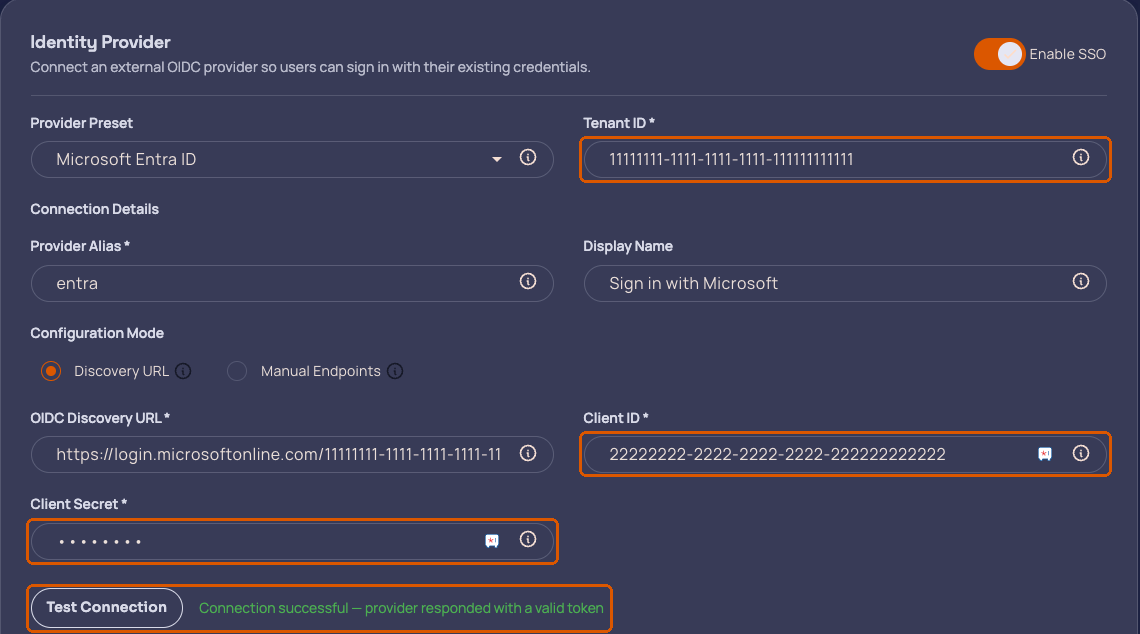Image resolution: width=1140 pixels, height=634 pixels.
Task: Click the Client Secret info icon
Action: click(x=528, y=539)
